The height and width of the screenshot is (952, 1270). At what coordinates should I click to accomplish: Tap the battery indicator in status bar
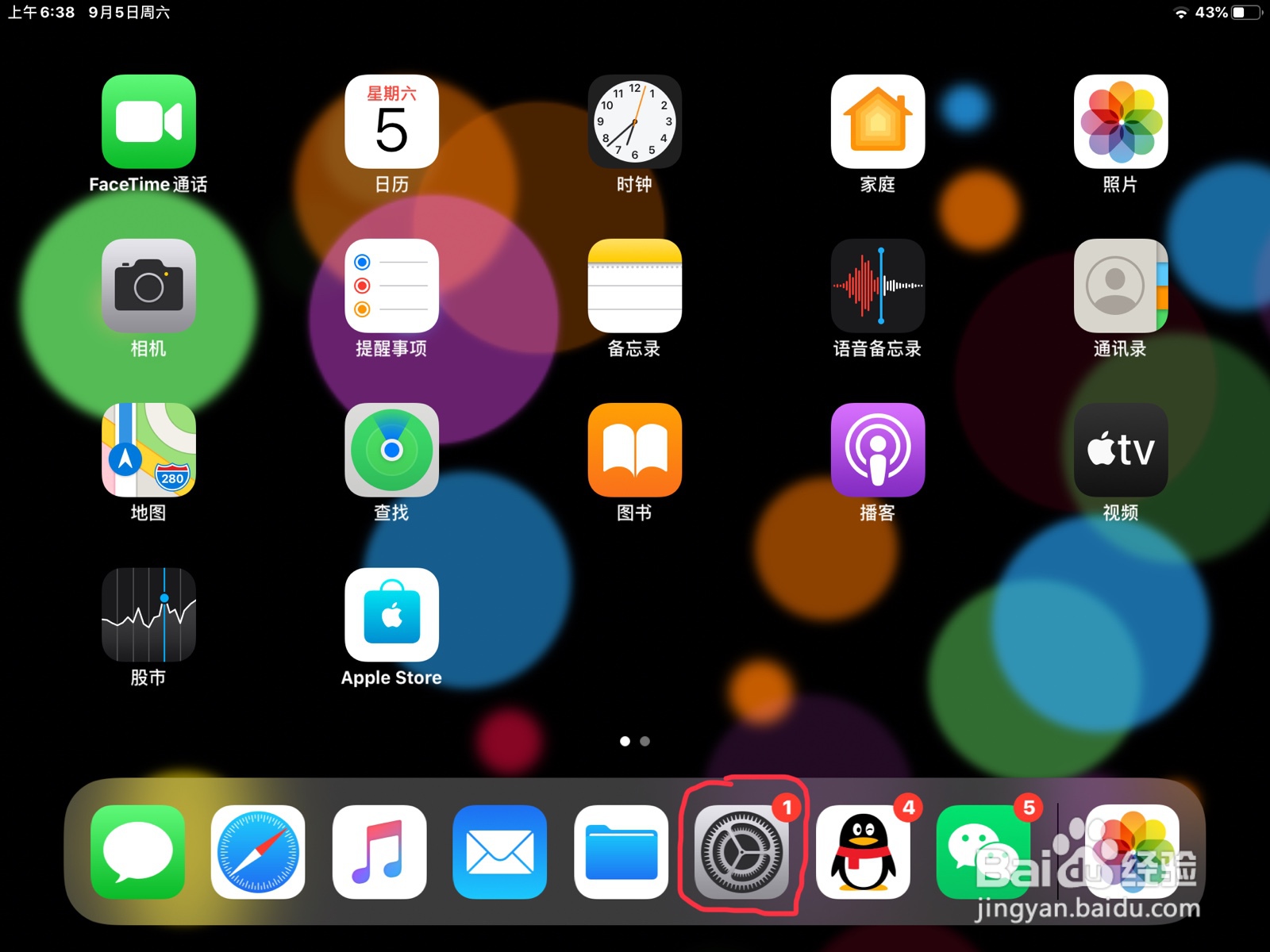[x=1247, y=13]
